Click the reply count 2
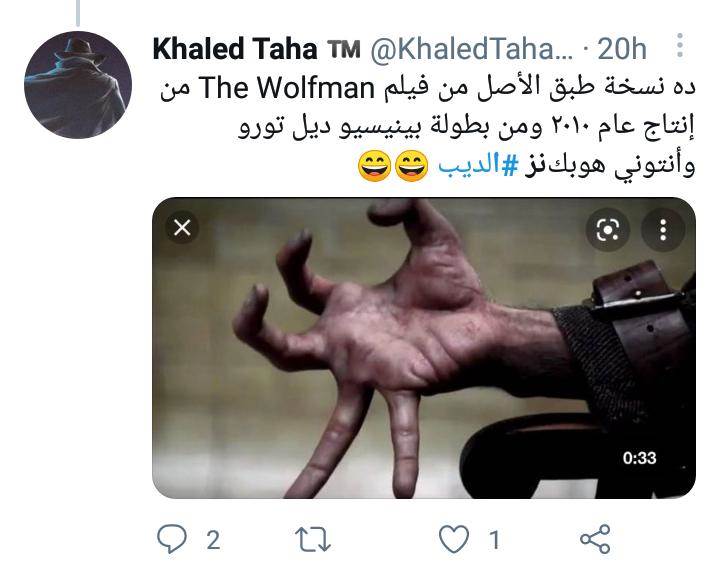Screen dimensions: 720x578 (213, 540)
